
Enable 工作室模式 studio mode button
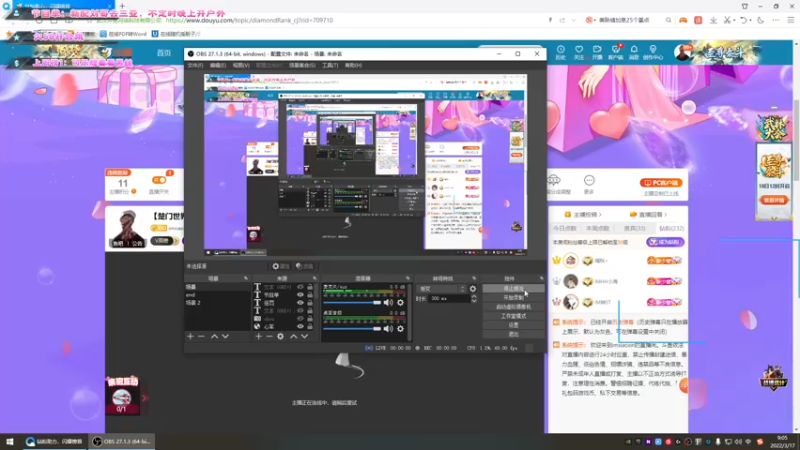coord(513,316)
